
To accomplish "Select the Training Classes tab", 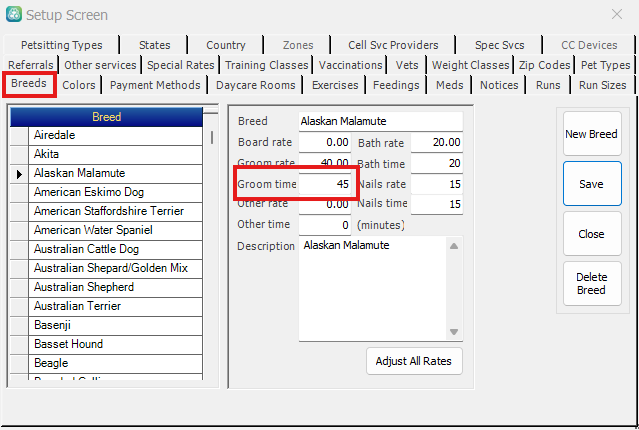I will pos(267,65).
